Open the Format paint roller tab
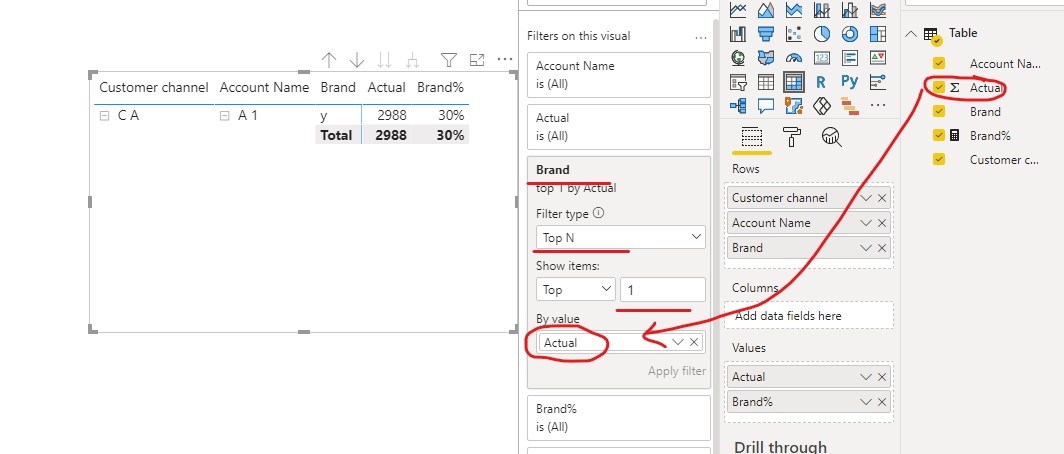The height and width of the screenshot is (454, 1064). (x=791, y=136)
